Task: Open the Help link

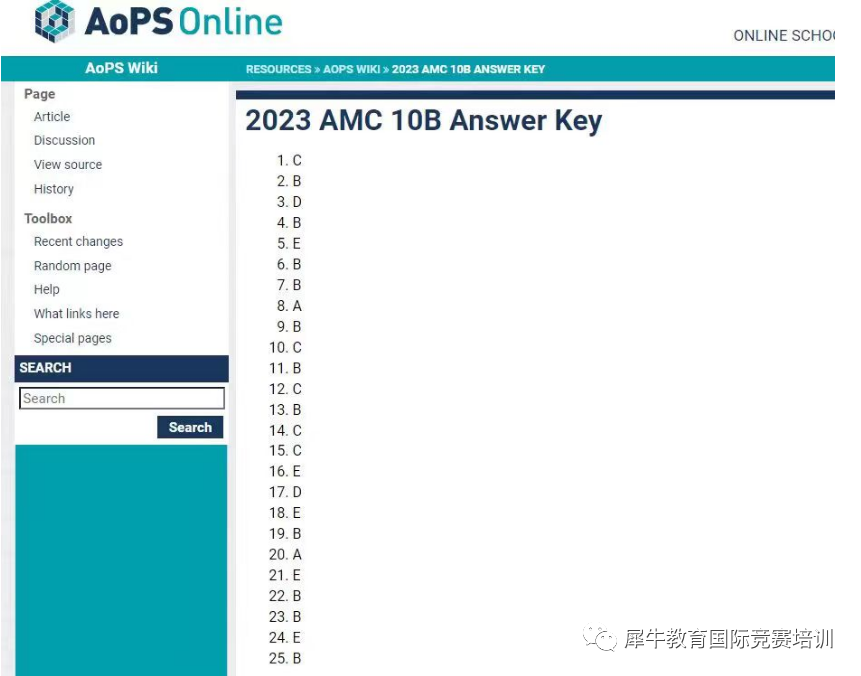Action: point(47,289)
